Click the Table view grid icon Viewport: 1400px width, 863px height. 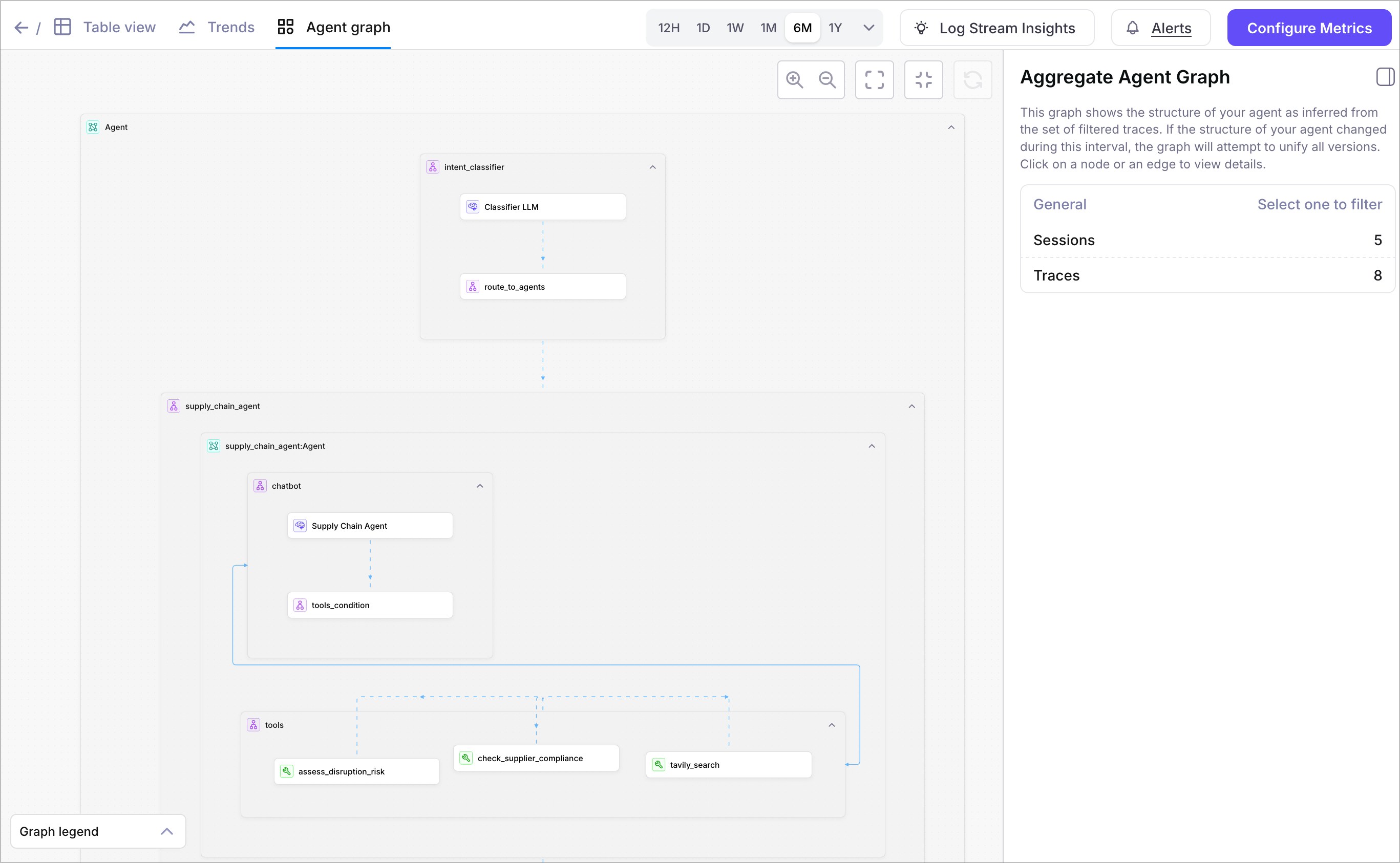coord(62,27)
